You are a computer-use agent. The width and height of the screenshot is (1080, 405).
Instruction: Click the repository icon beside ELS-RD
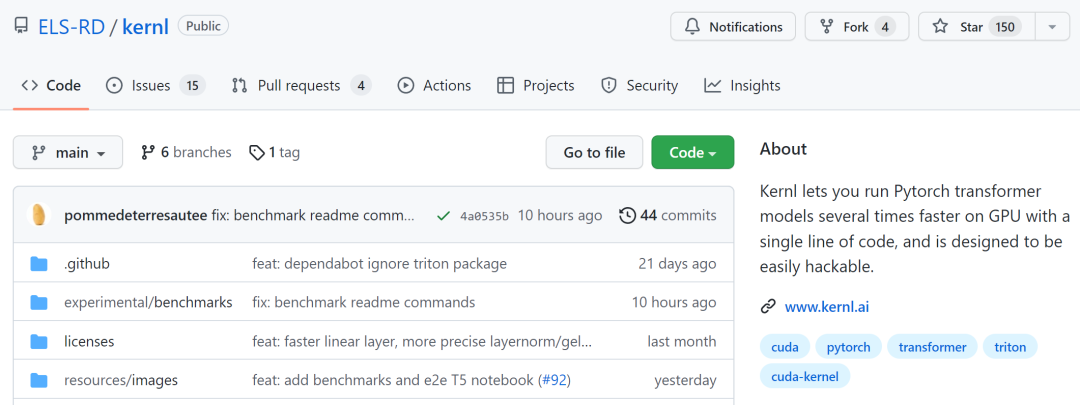[21, 26]
